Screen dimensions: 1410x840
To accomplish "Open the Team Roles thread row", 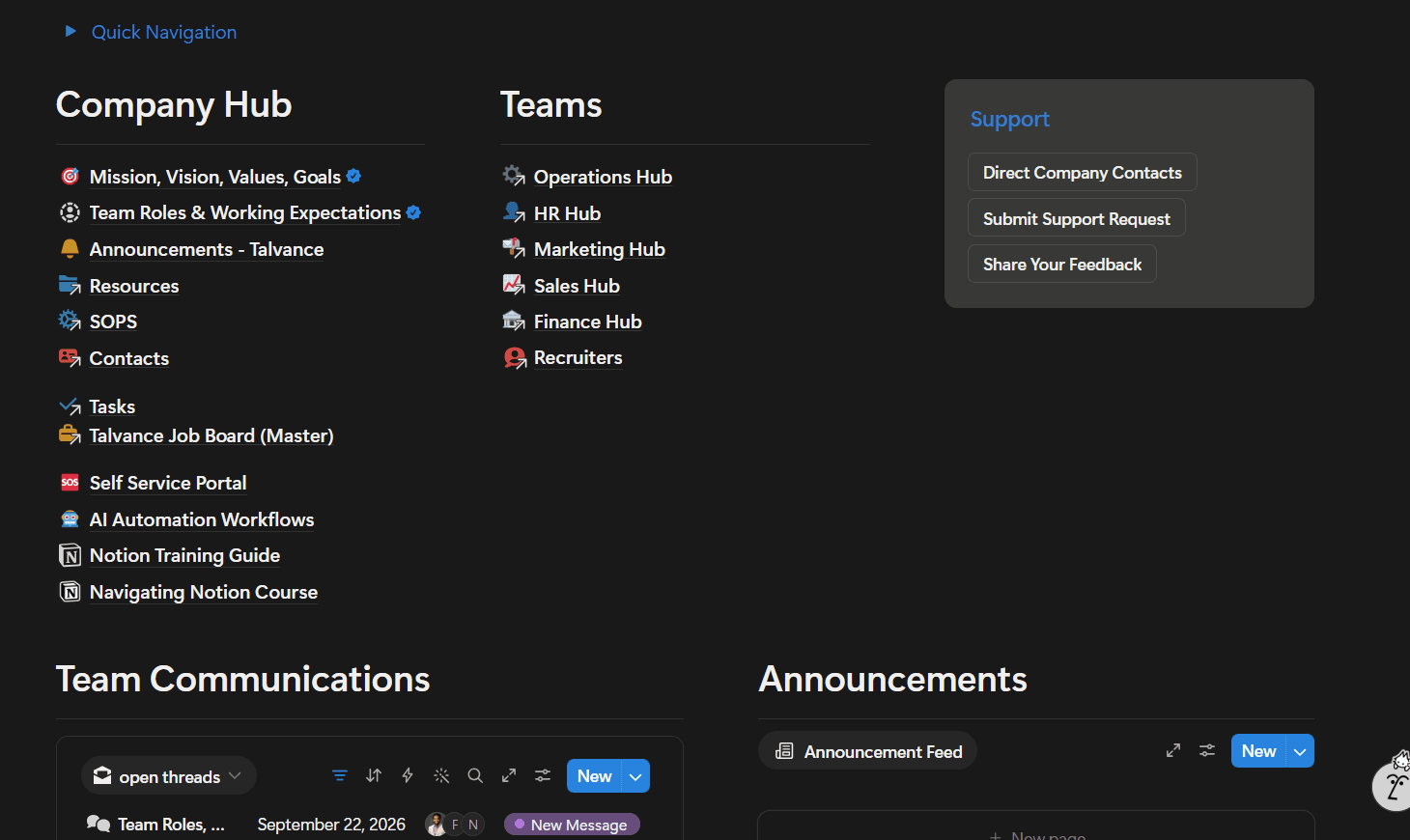I will 171,825.
